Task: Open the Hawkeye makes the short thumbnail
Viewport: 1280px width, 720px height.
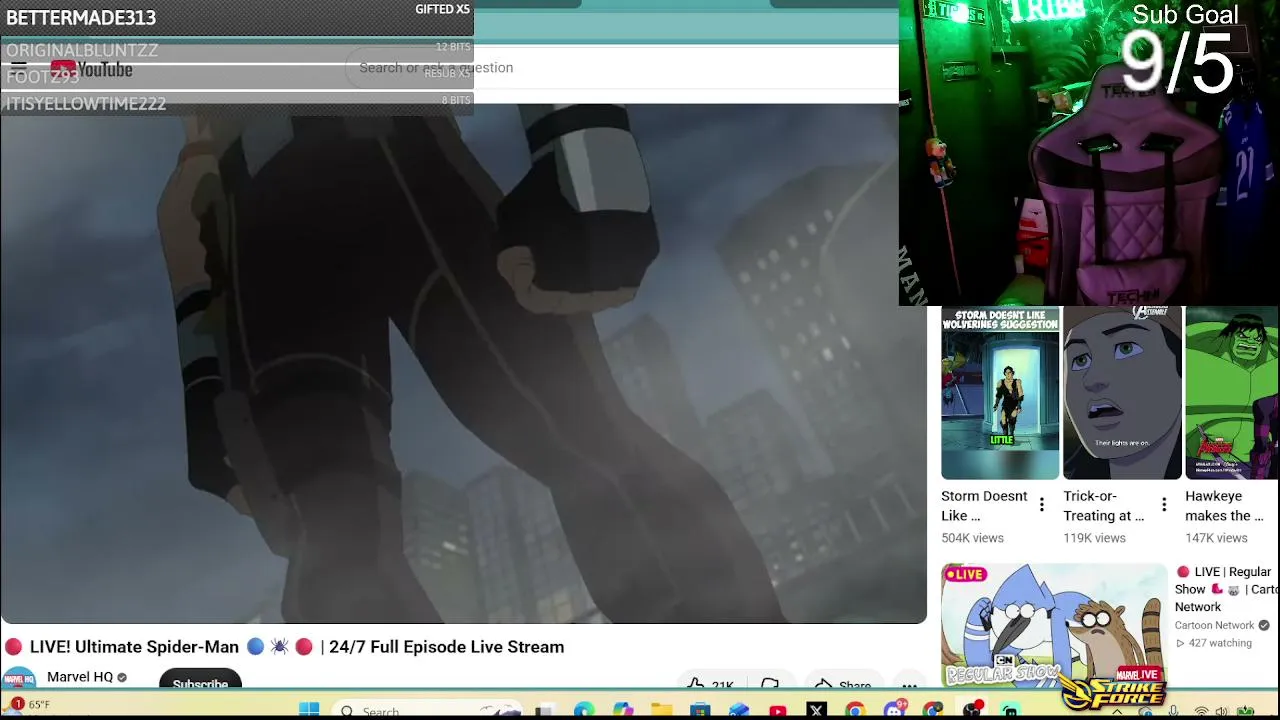Action: pyautogui.click(x=1232, y=393)
